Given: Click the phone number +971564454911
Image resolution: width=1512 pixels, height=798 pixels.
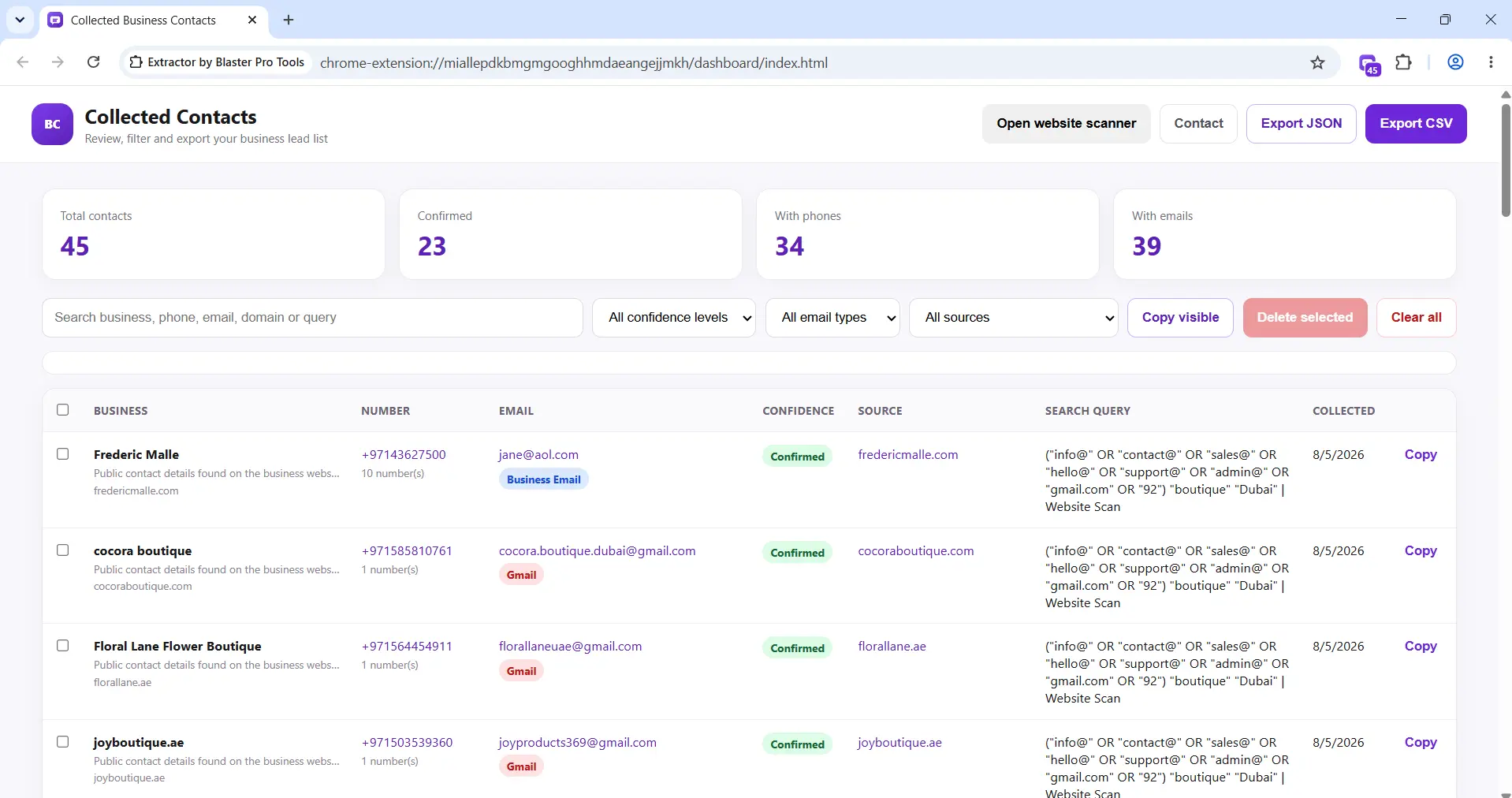Looking at the screenshot, I should pyautogui.click(x=407, y=647).
